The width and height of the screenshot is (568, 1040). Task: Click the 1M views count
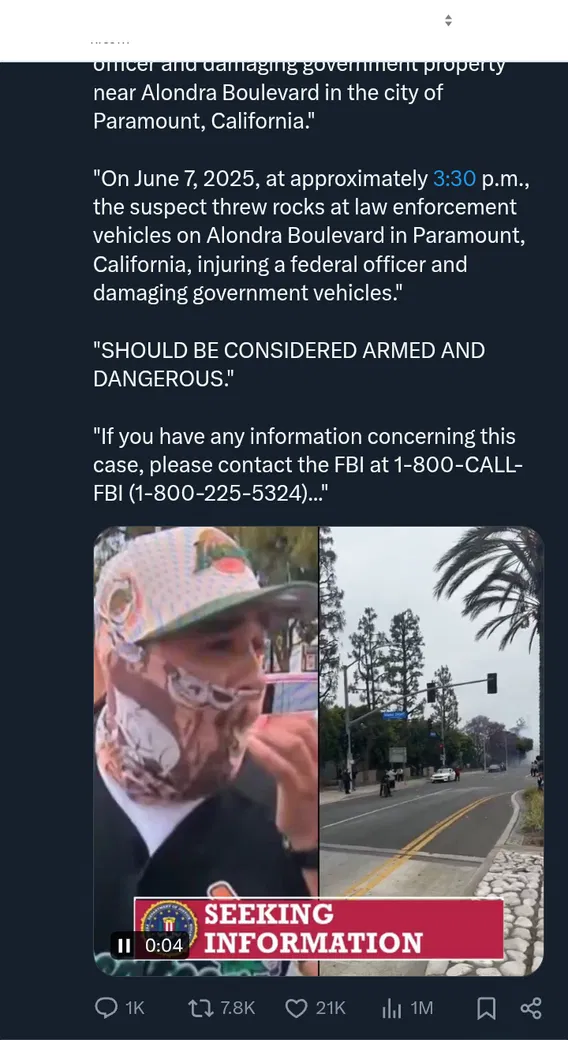click(422, 1008)
